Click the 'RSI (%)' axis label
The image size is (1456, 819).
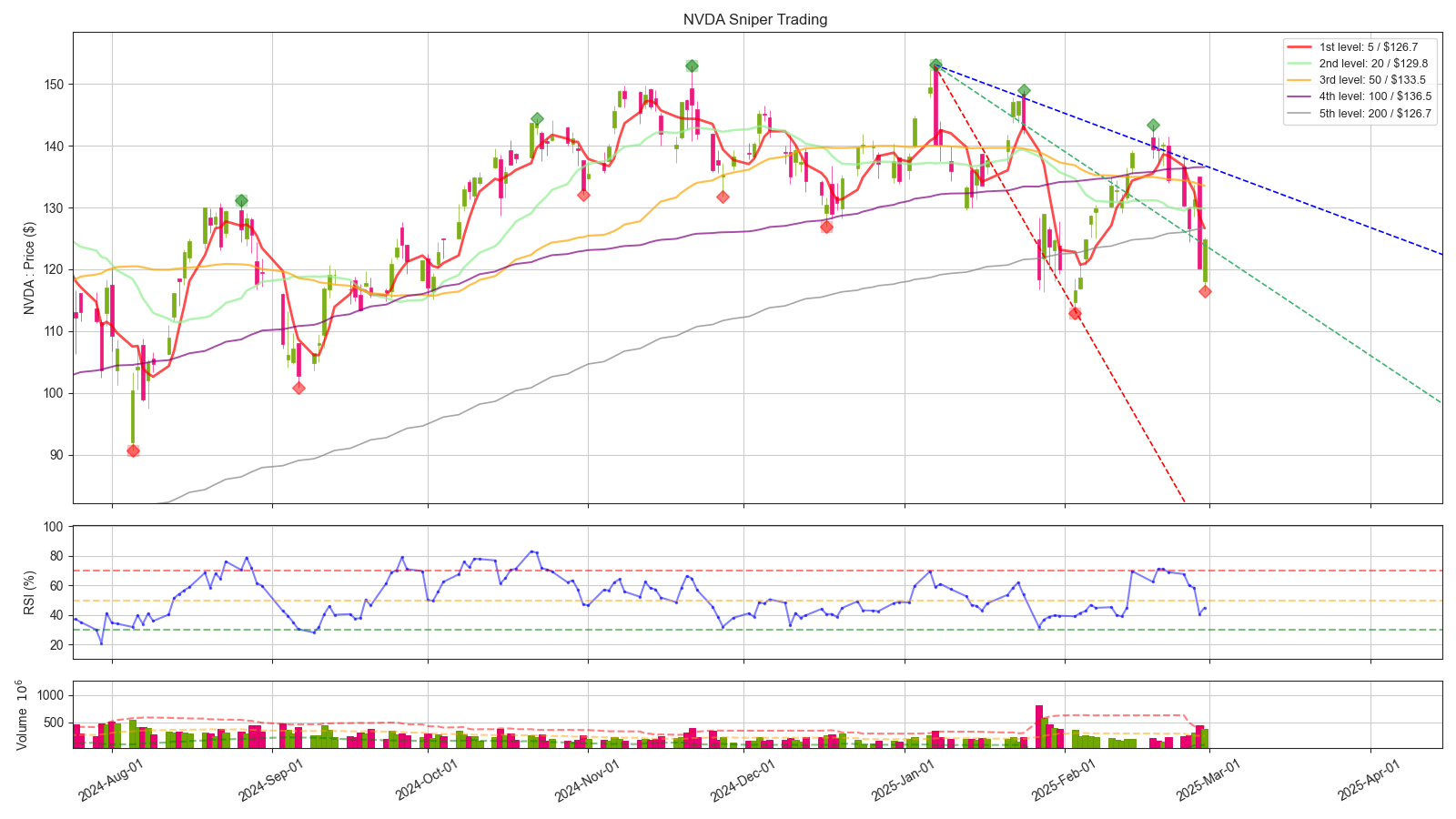click(x=29, y=592)
